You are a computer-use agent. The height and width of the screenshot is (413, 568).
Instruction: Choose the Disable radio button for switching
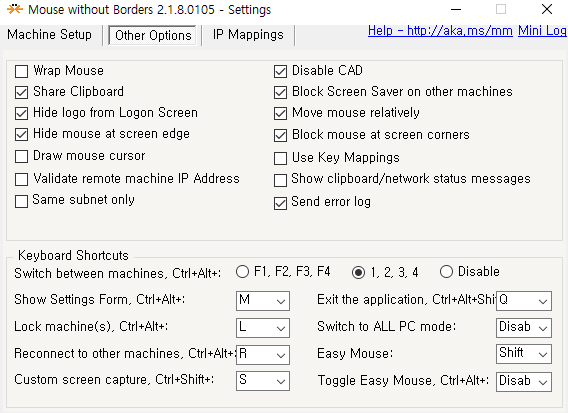coord(446,272)
